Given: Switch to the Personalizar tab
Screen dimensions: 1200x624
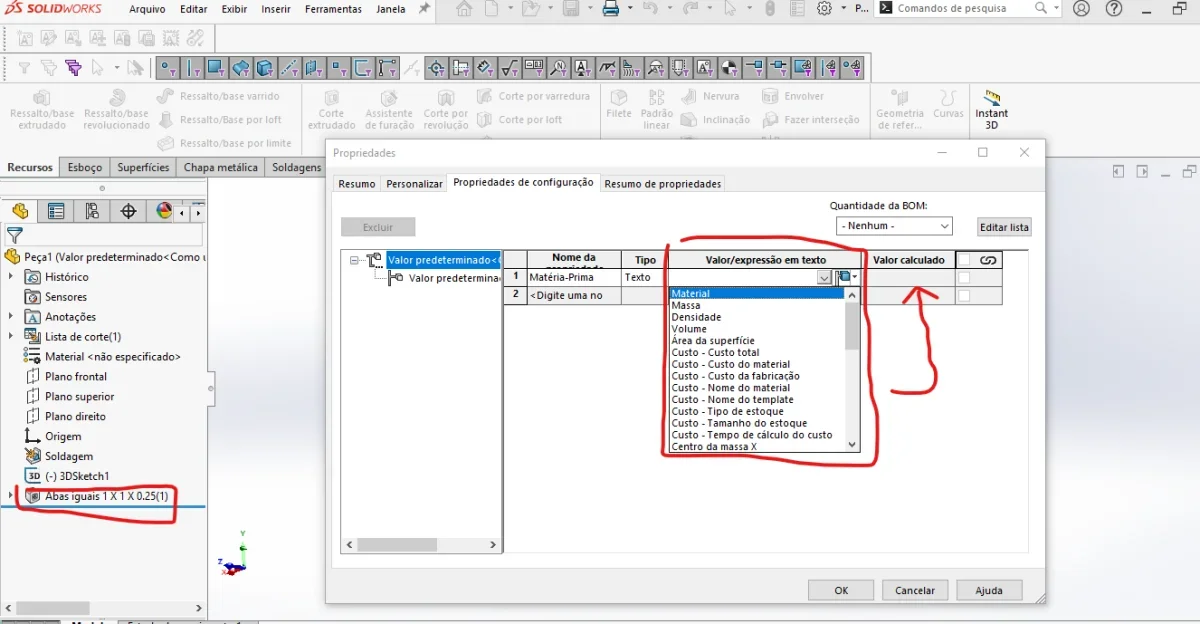Looking at the screenshot, I should (414, 184).
